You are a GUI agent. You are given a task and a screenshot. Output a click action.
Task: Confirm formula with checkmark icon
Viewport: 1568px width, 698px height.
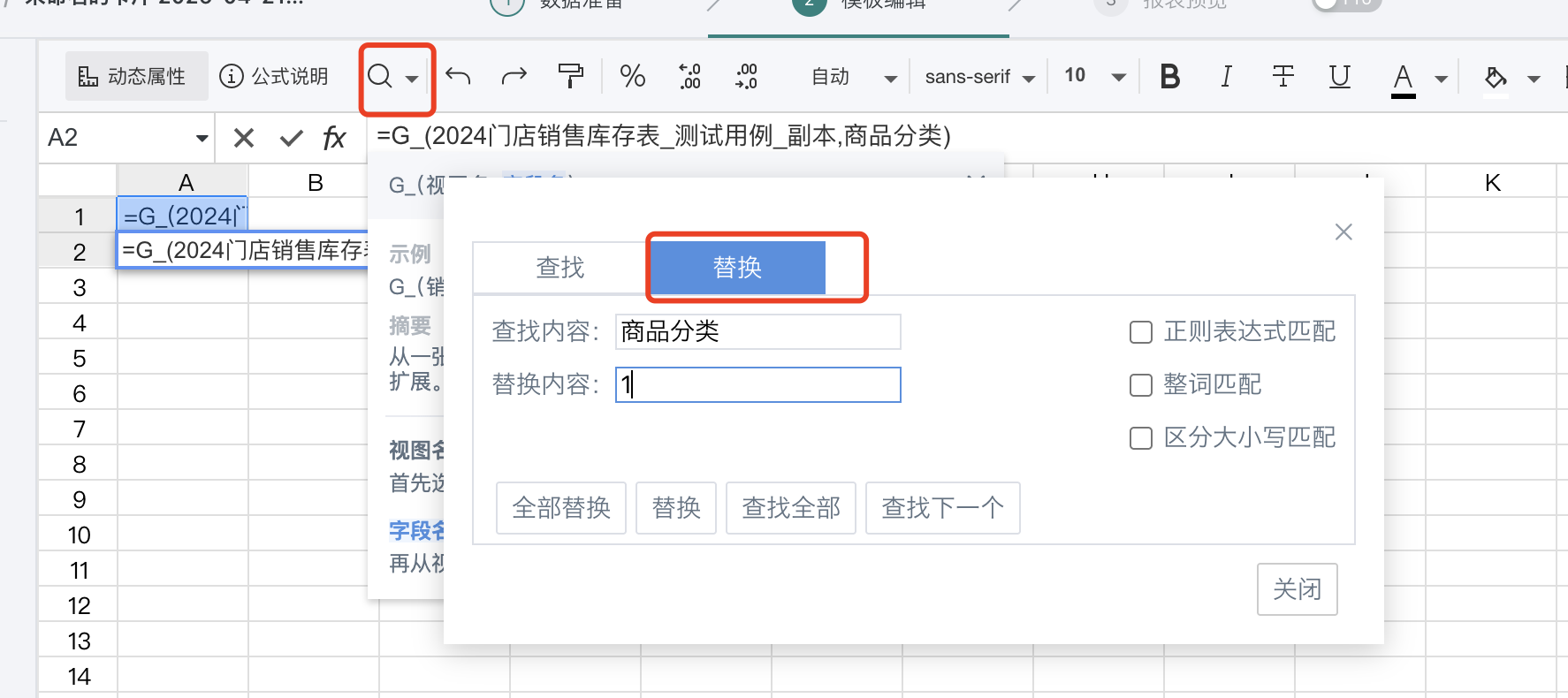291,138
